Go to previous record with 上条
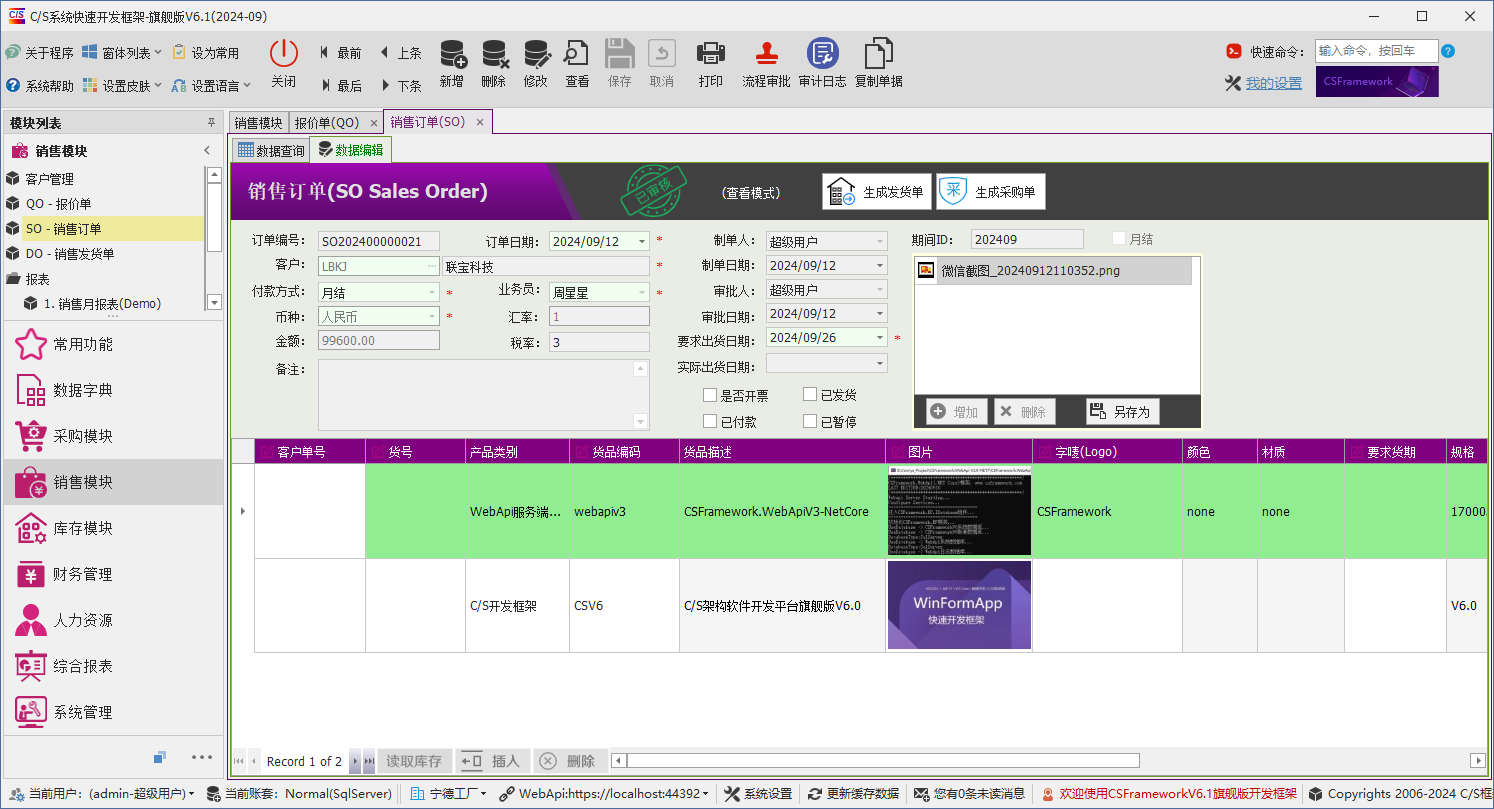 coord(400,53)
